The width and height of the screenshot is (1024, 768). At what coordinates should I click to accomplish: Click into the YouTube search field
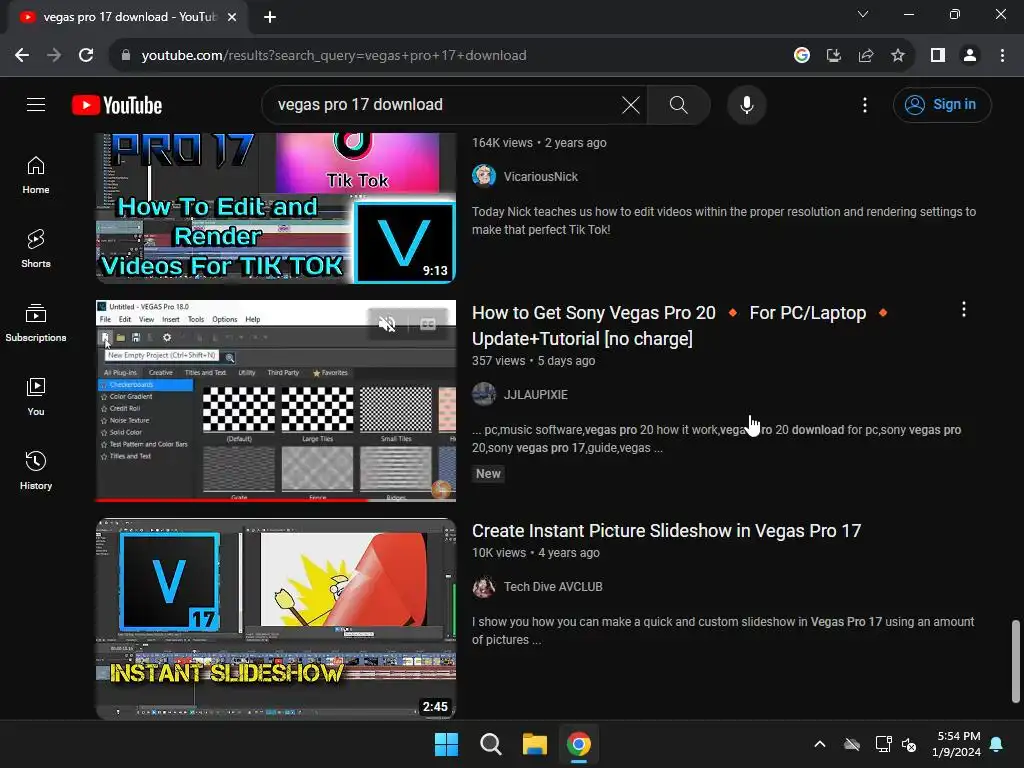tap(444, 104)
